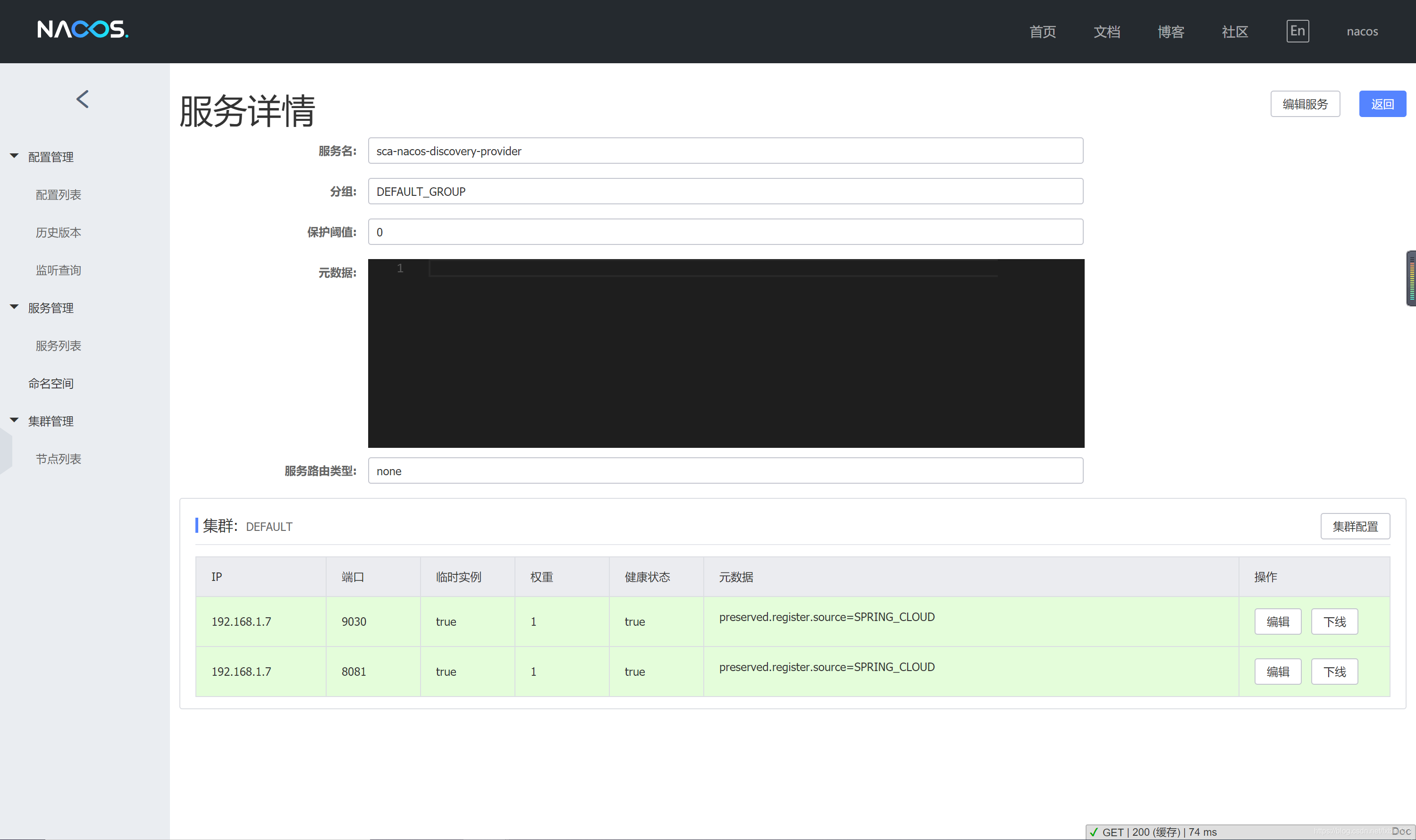
Task: Collapse the 配置管理 menu group
Action: pyautogui.click(x=15, y=156)
